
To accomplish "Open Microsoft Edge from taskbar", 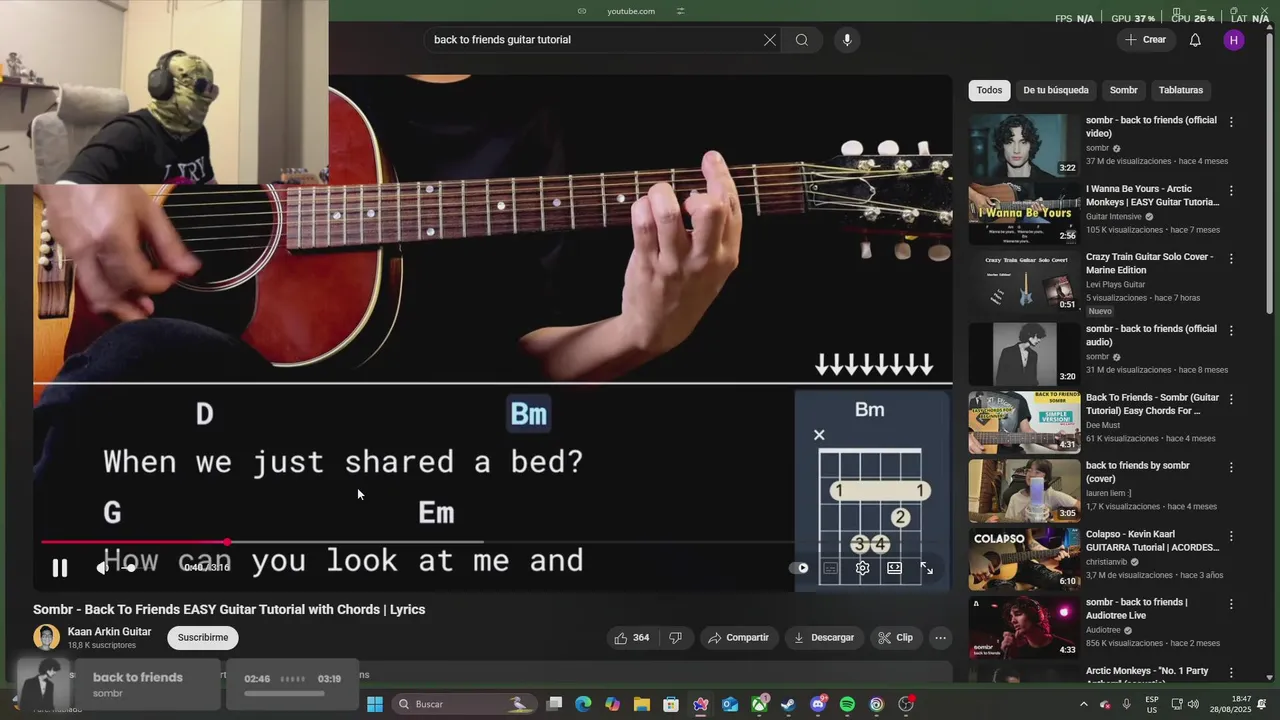I will [x=584, y=704].
